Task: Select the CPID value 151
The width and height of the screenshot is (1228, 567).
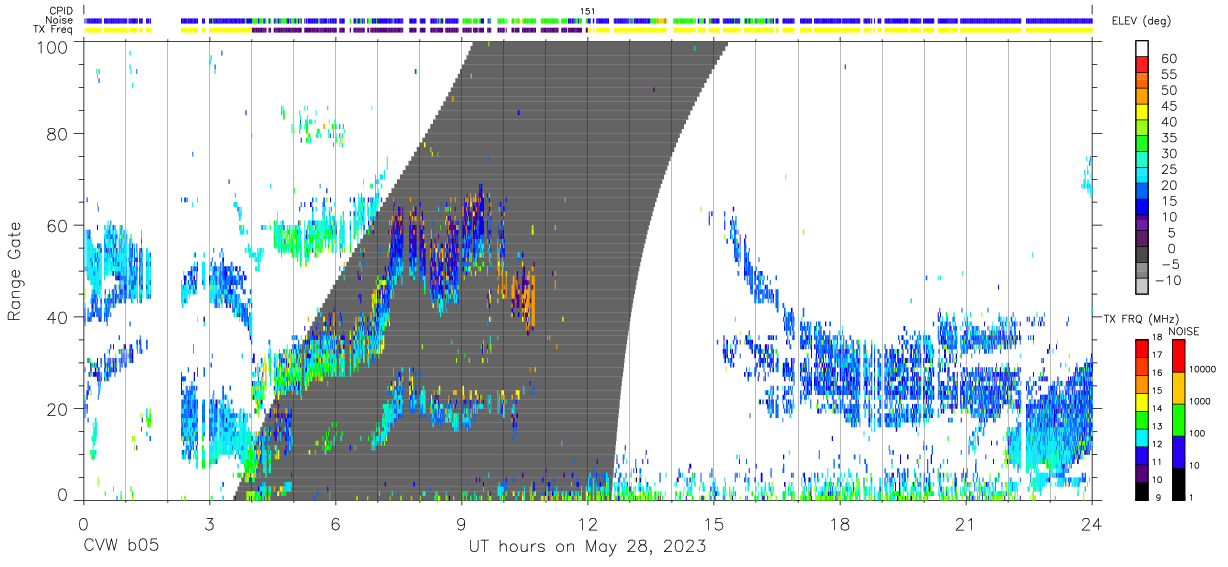Action: [x=588, y=10]
